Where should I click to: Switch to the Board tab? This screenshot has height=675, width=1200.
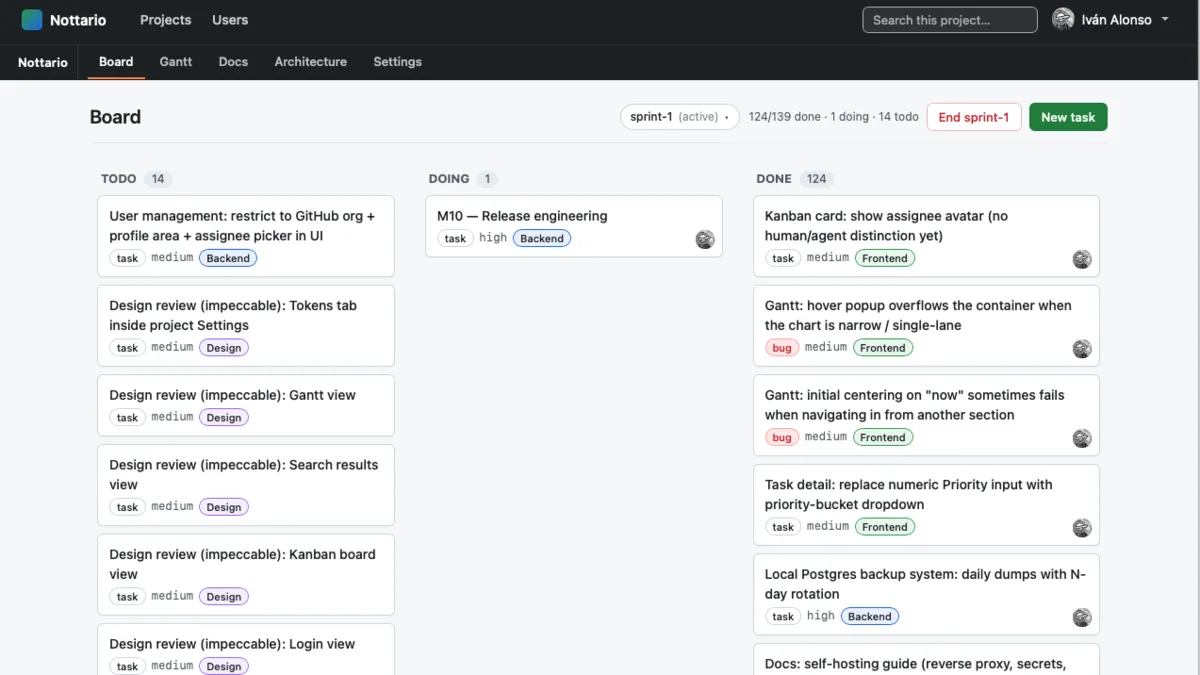116,62
